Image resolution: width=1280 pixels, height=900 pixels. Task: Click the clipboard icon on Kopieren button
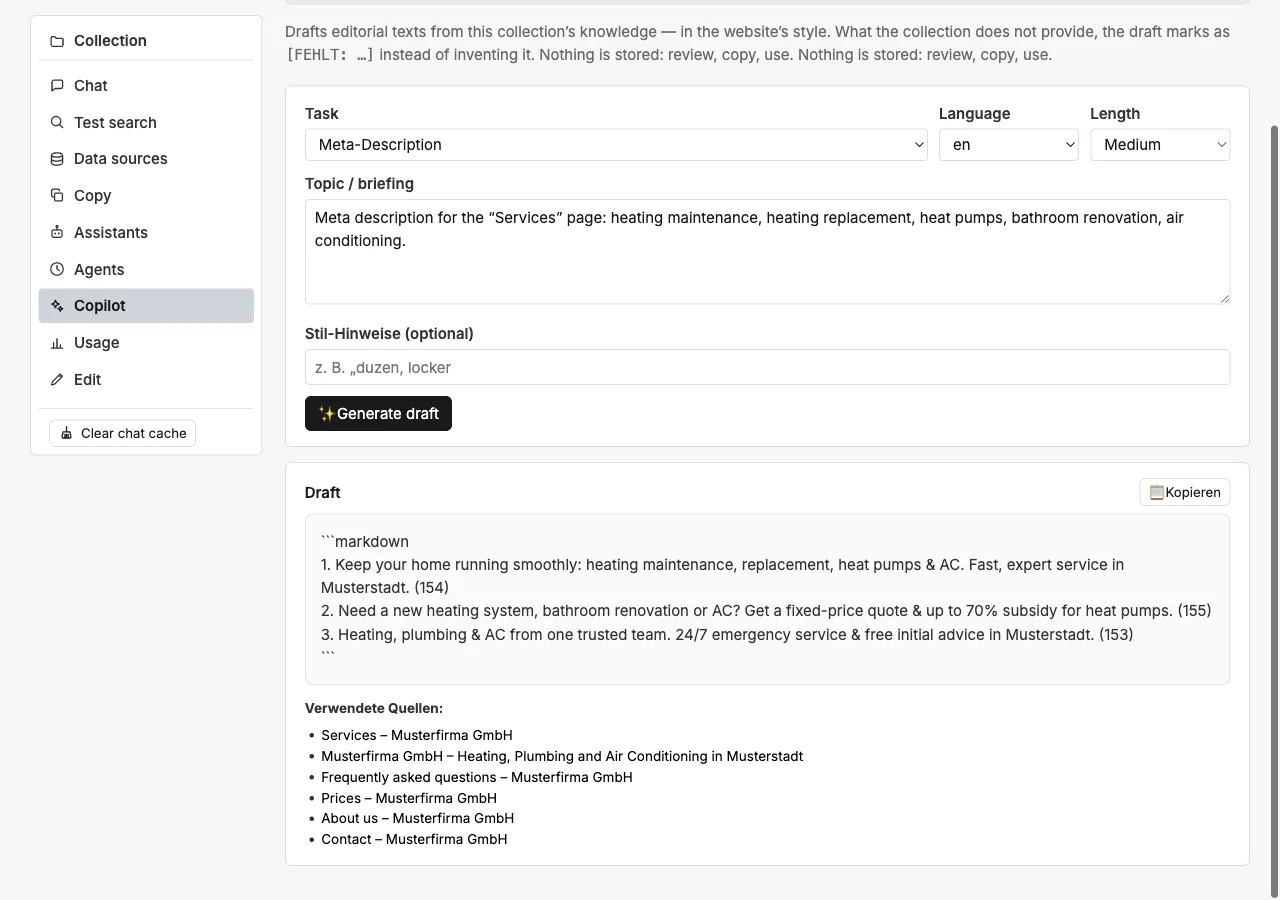pyautogui.click(x=1156, y=492)
